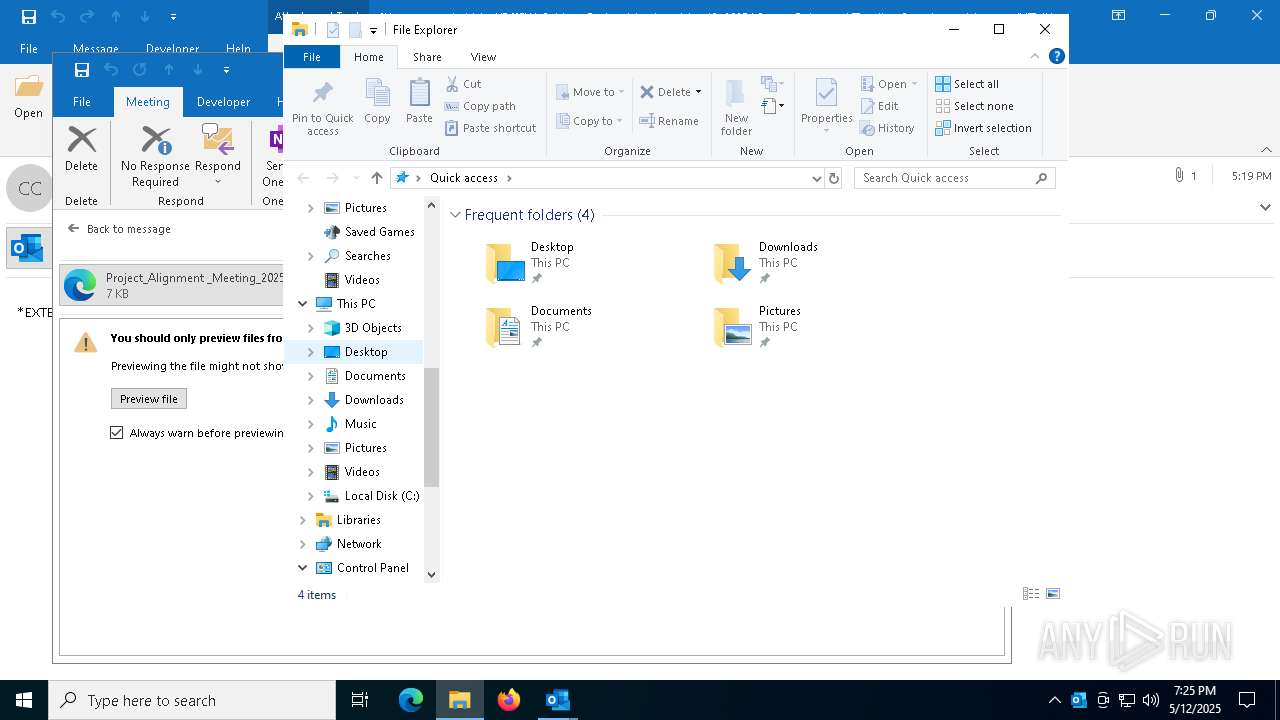Viewport: 1280px width, 720px height.
Task: Save the Outlook meeting item
Action: pos(82,70)
